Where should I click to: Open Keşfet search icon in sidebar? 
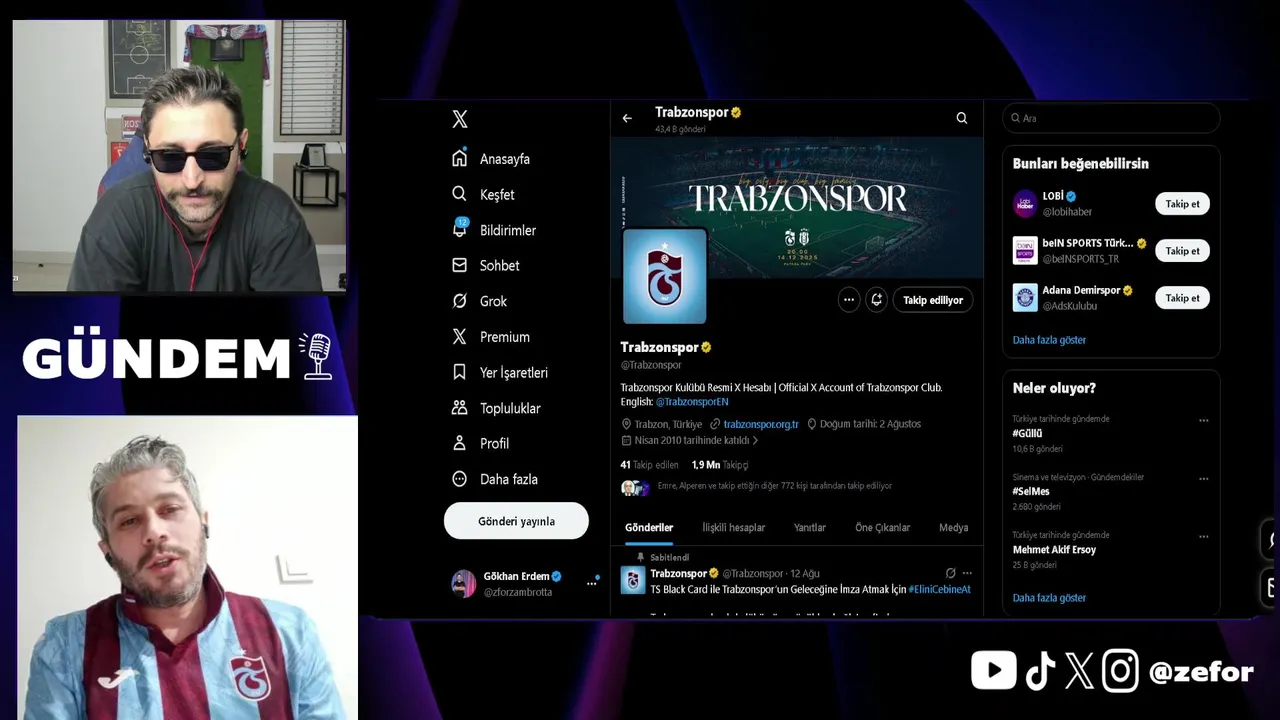[460, 194]
